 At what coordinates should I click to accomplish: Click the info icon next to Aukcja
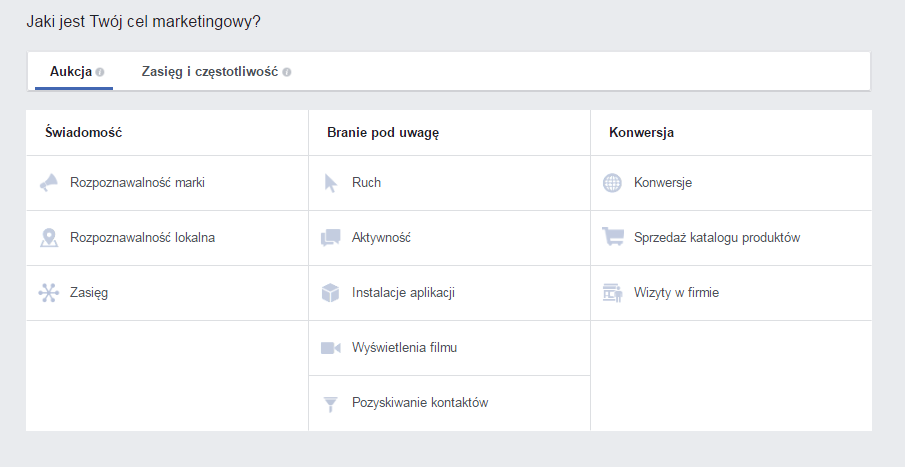coord(100,73)
